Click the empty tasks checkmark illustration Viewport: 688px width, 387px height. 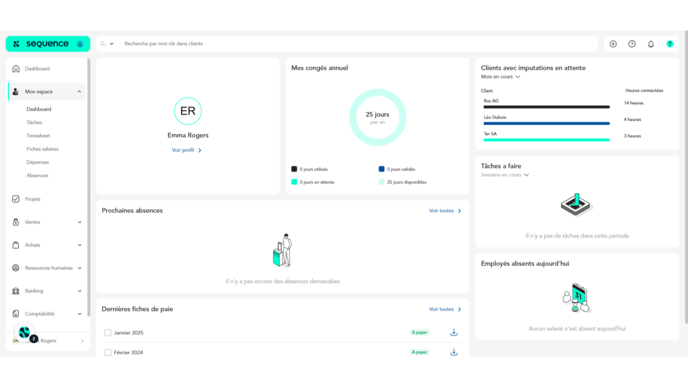click(x=576, y=205)
